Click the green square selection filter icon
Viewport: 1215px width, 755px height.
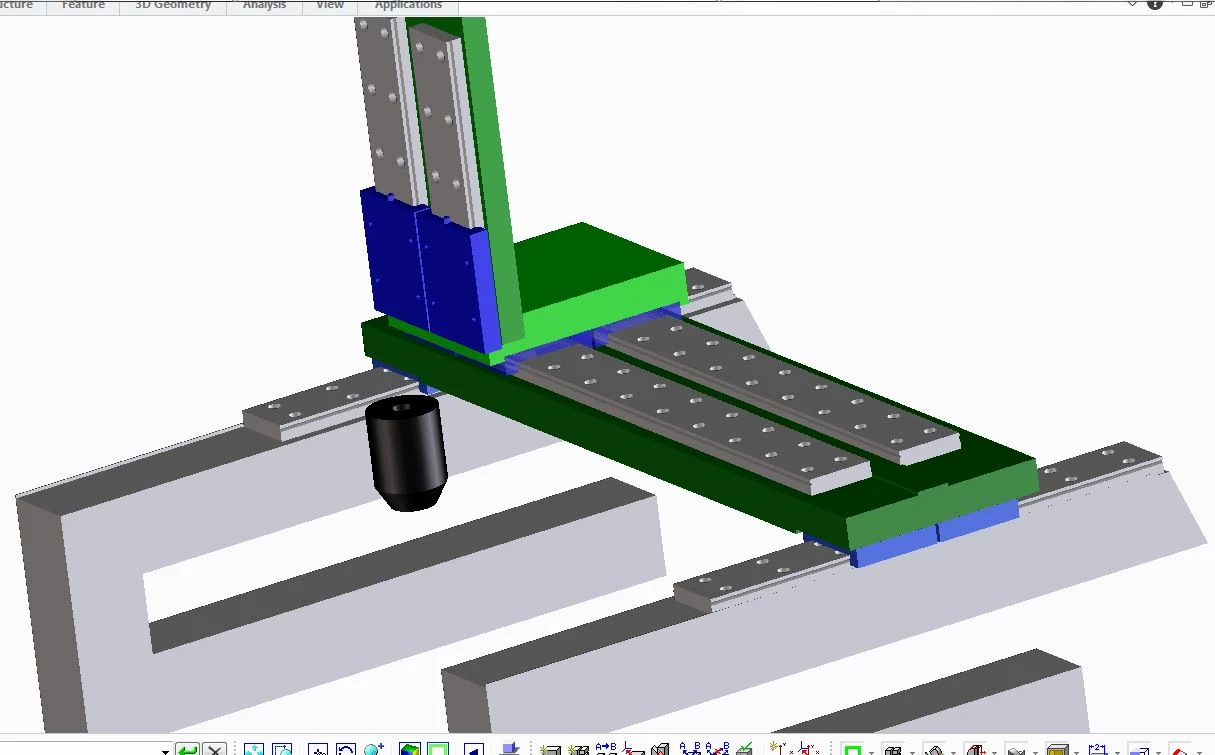point(853,749)
